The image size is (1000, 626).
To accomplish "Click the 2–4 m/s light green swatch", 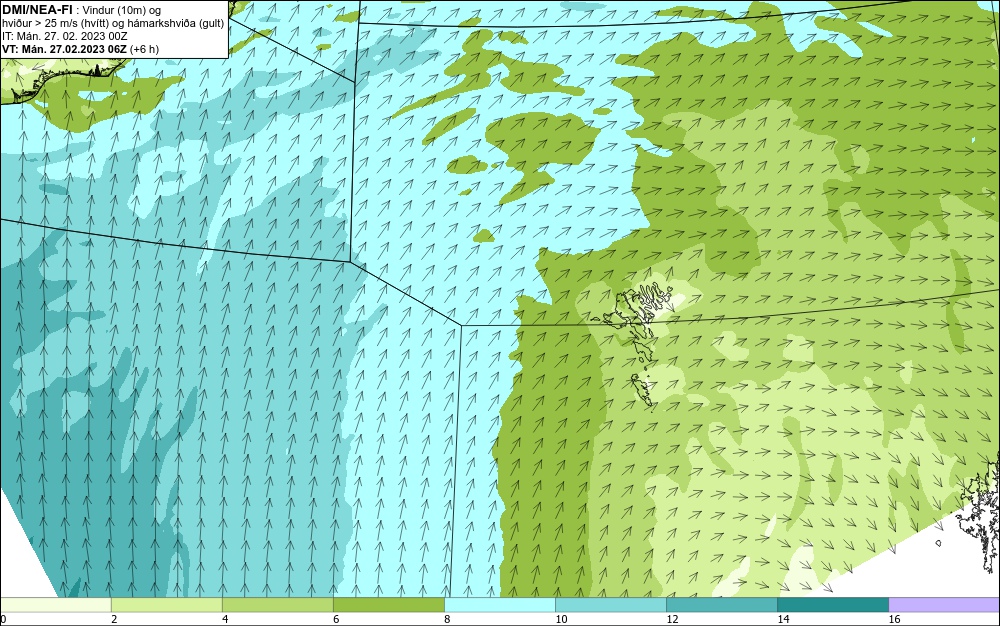I will [x=166, y=604].
